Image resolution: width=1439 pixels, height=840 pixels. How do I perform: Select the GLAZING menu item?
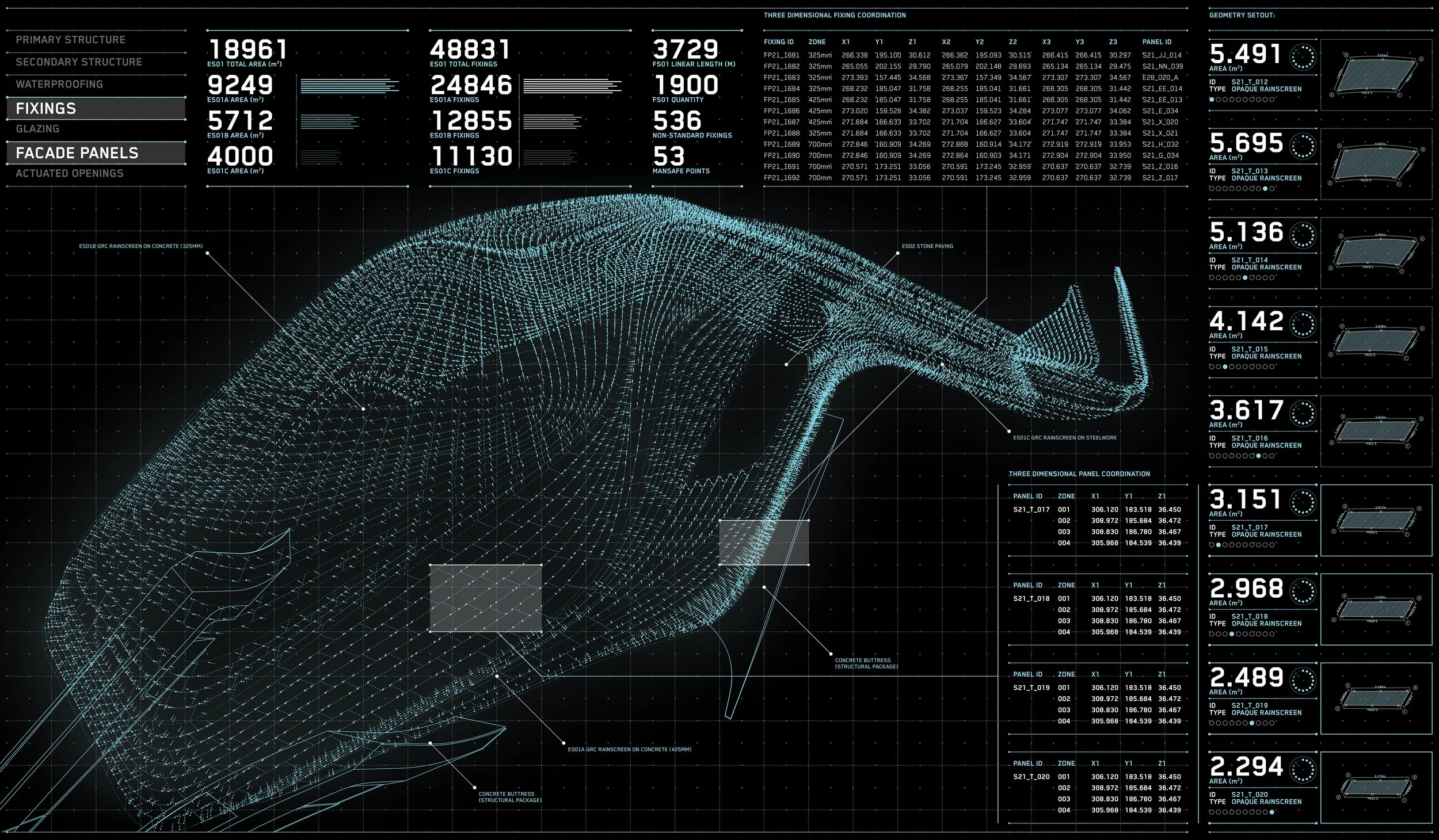(37, 129)
